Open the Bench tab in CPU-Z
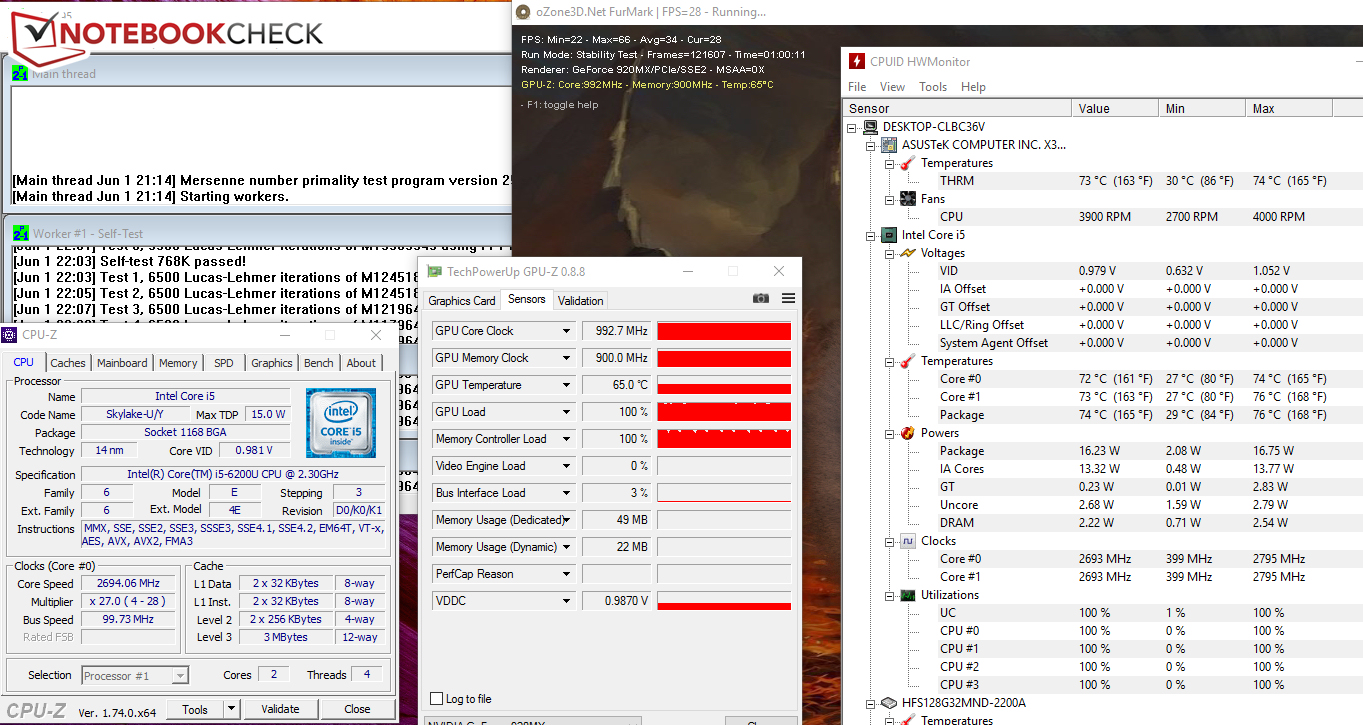1363x725 pixels. point(319,363)
